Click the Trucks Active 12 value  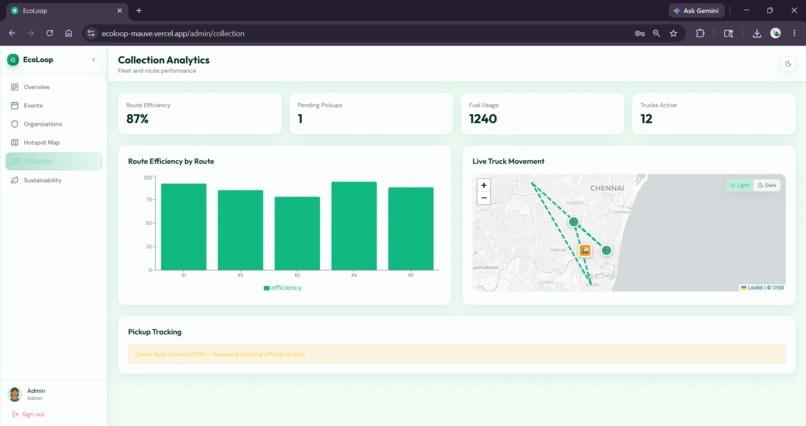click(646, 119)
